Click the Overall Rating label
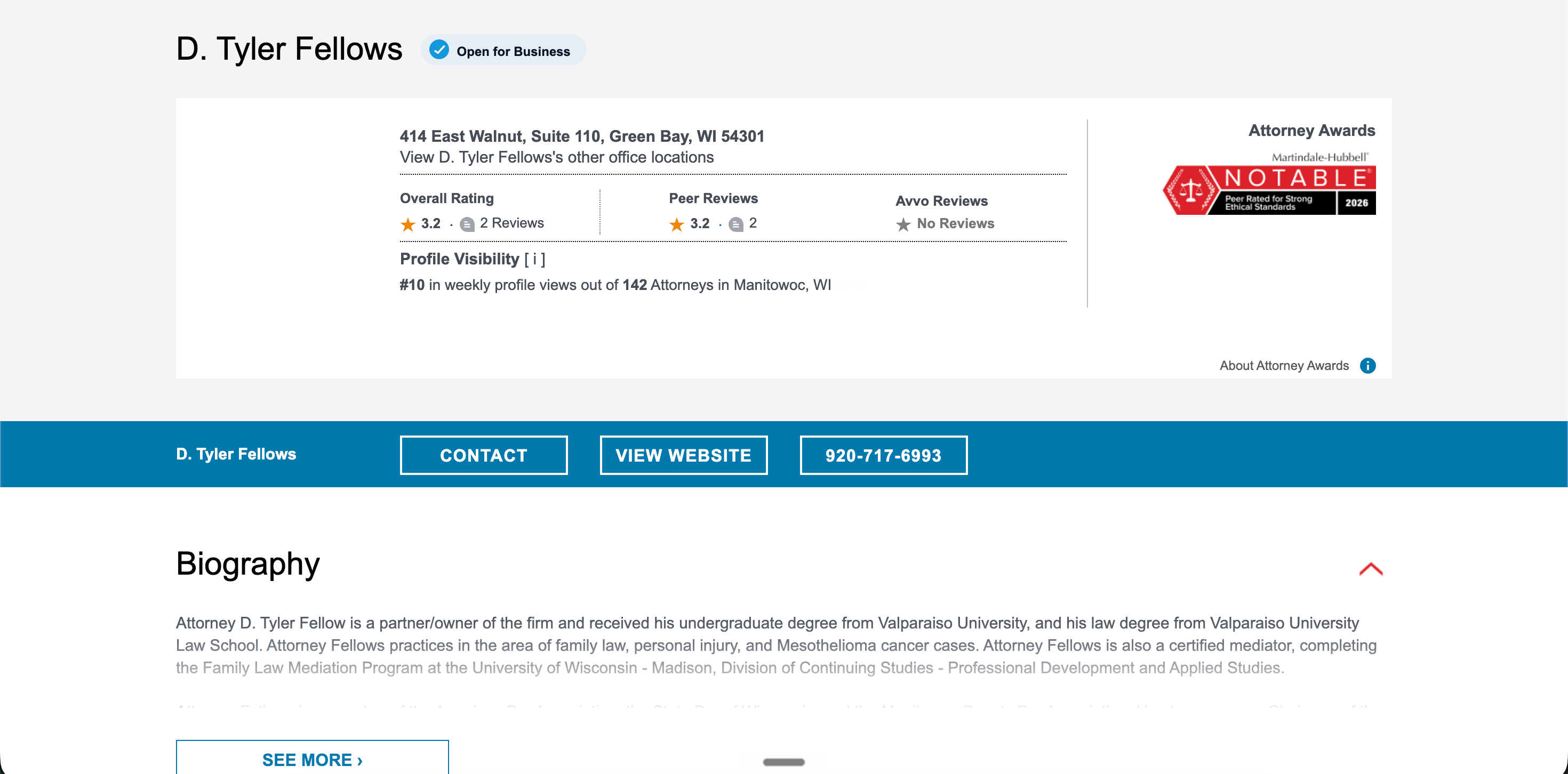 (x=447, y=198)
